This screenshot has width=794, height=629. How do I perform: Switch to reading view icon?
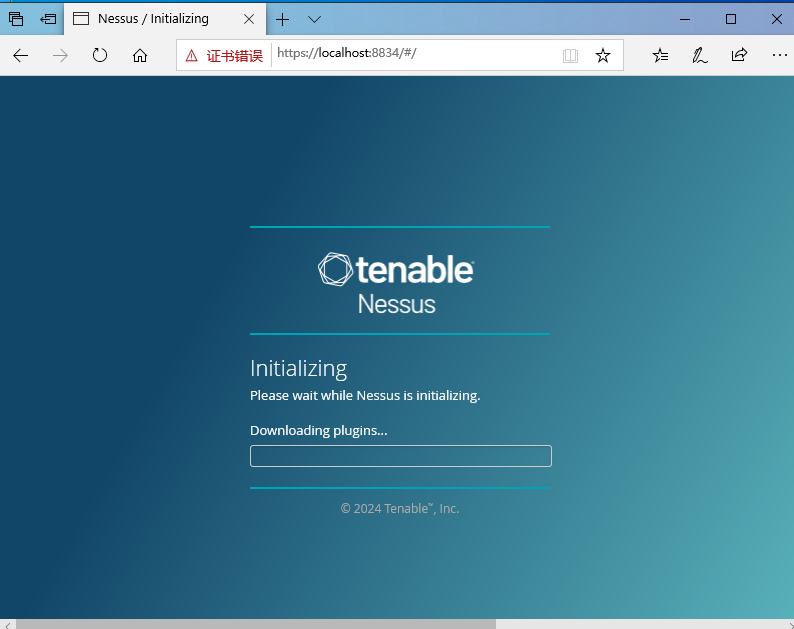click(x=570, y=55)
